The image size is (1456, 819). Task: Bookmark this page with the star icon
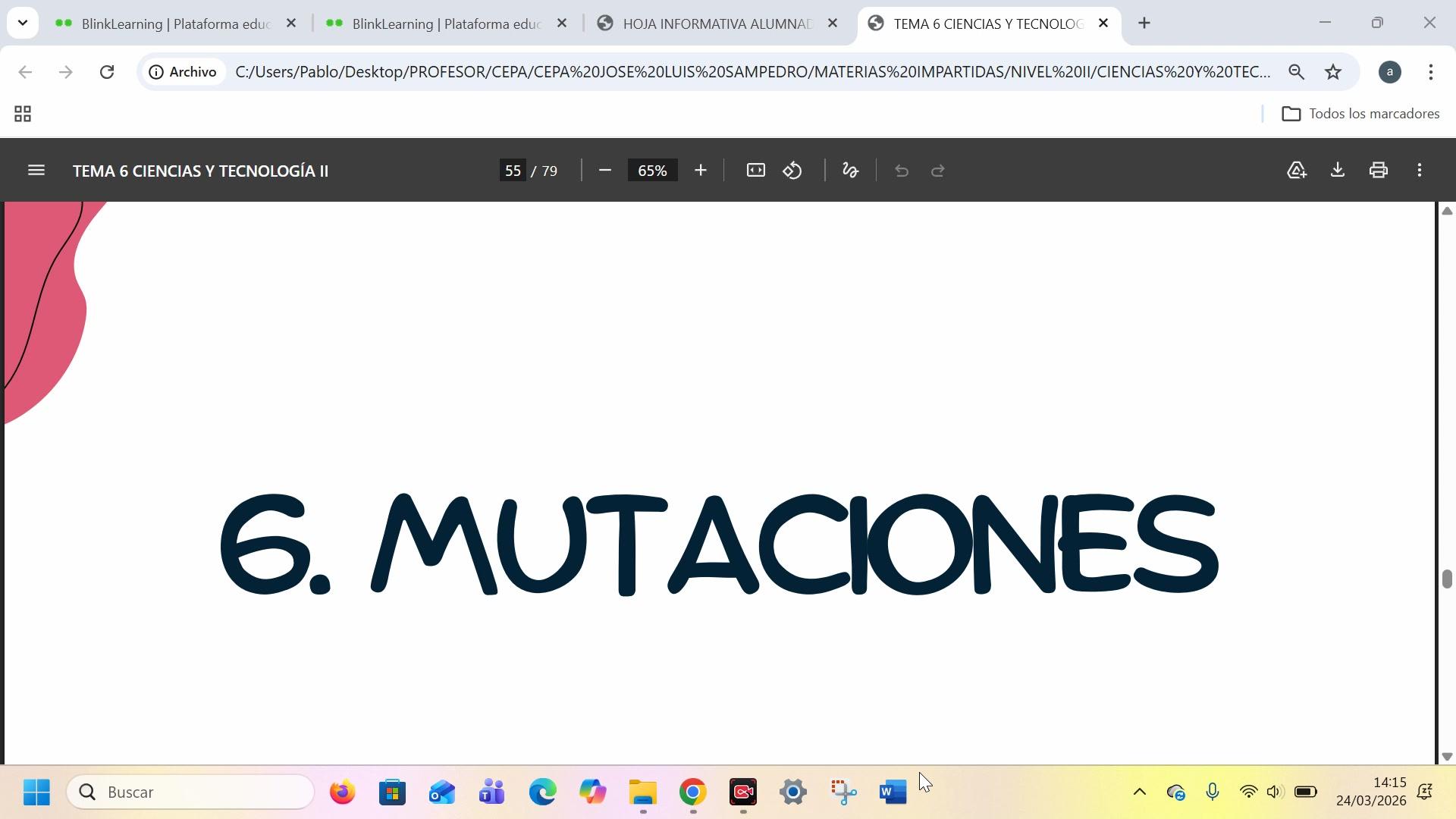point(1332,72)
